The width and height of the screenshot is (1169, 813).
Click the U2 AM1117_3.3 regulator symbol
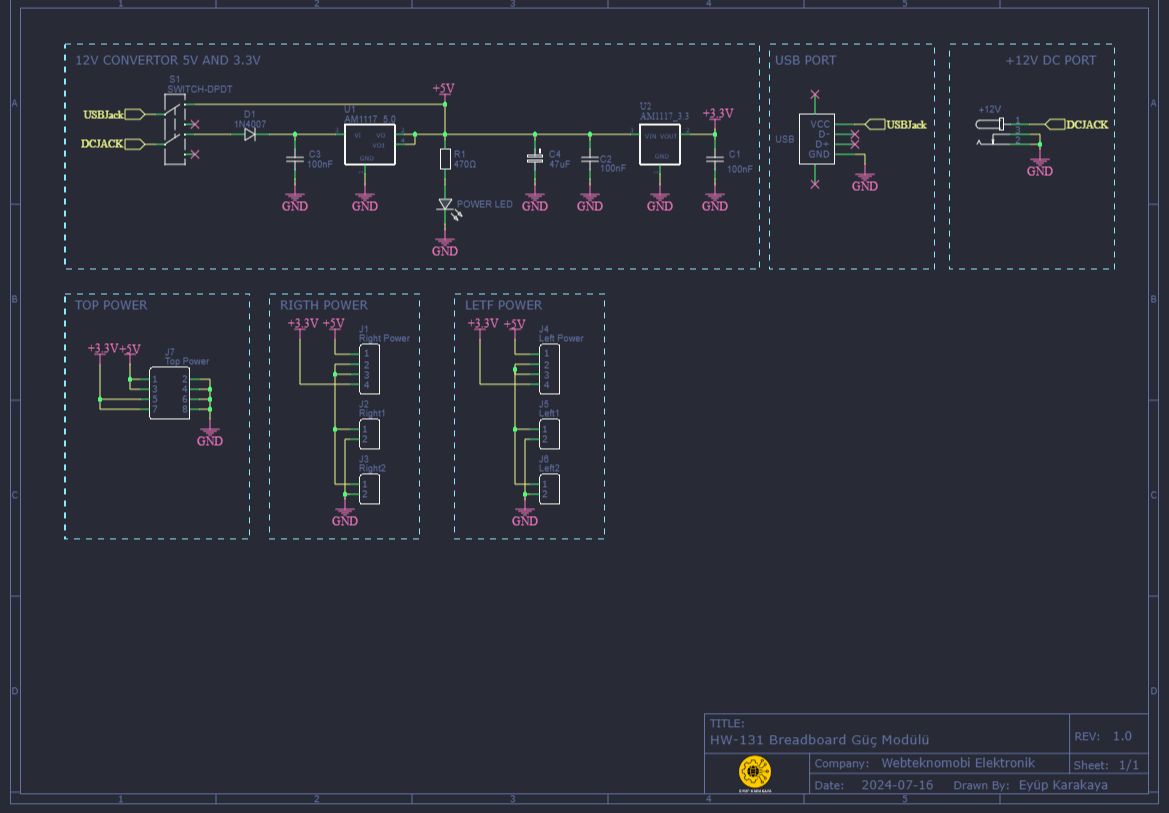pyautogui.click(x=659, y=144)
